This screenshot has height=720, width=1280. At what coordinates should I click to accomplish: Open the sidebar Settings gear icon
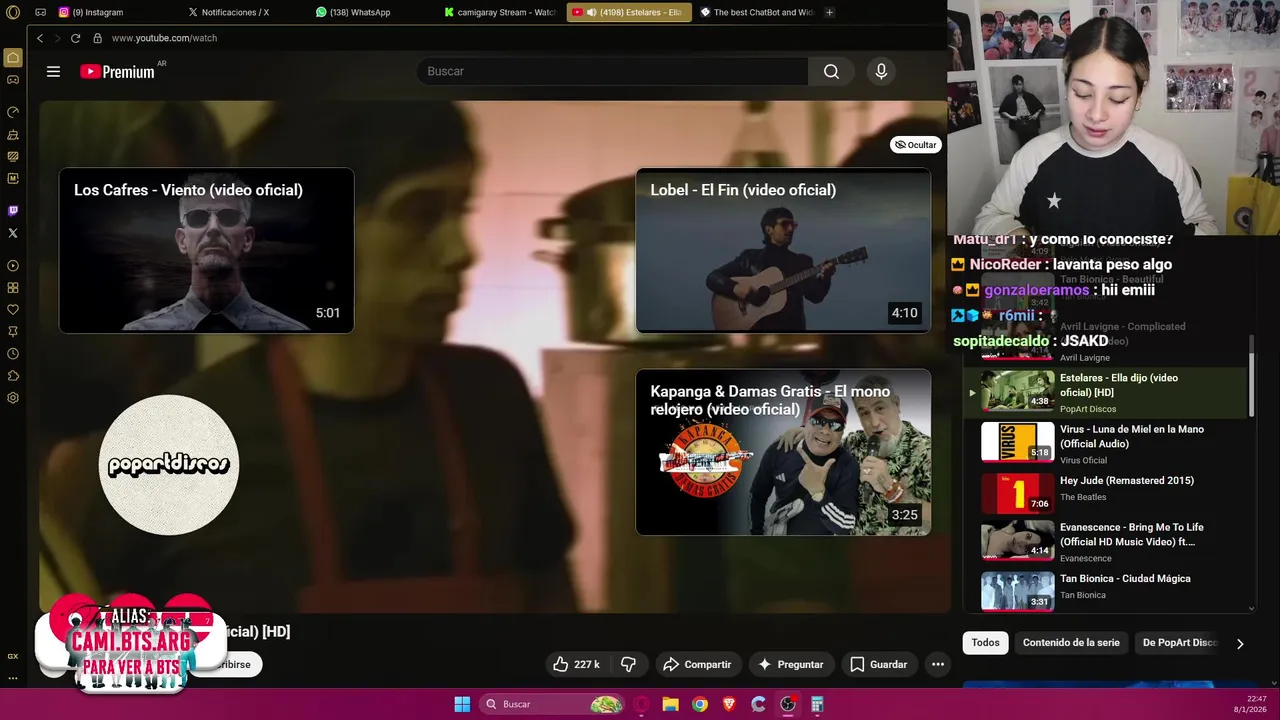pos(13,398)
